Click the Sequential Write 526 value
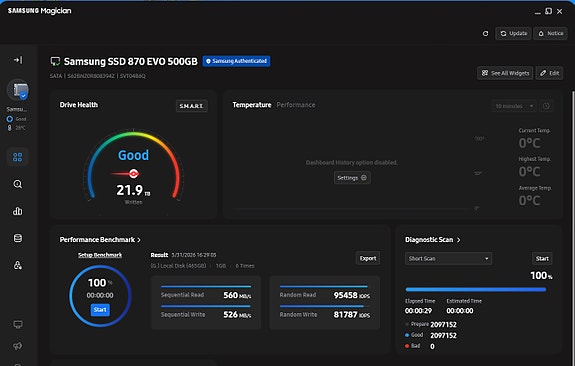Image resolution: width=575 pixels, height=366 pixels. pos(237,315)
